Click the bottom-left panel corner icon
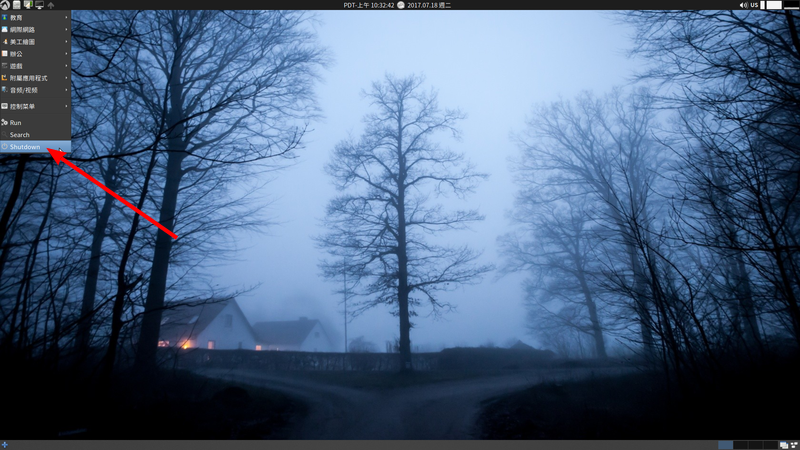 [5, 444]
